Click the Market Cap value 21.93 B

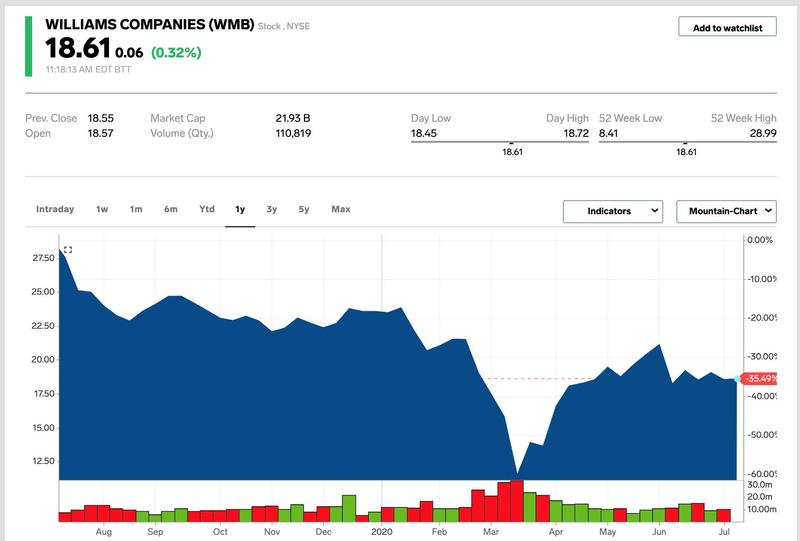(293, 118)
